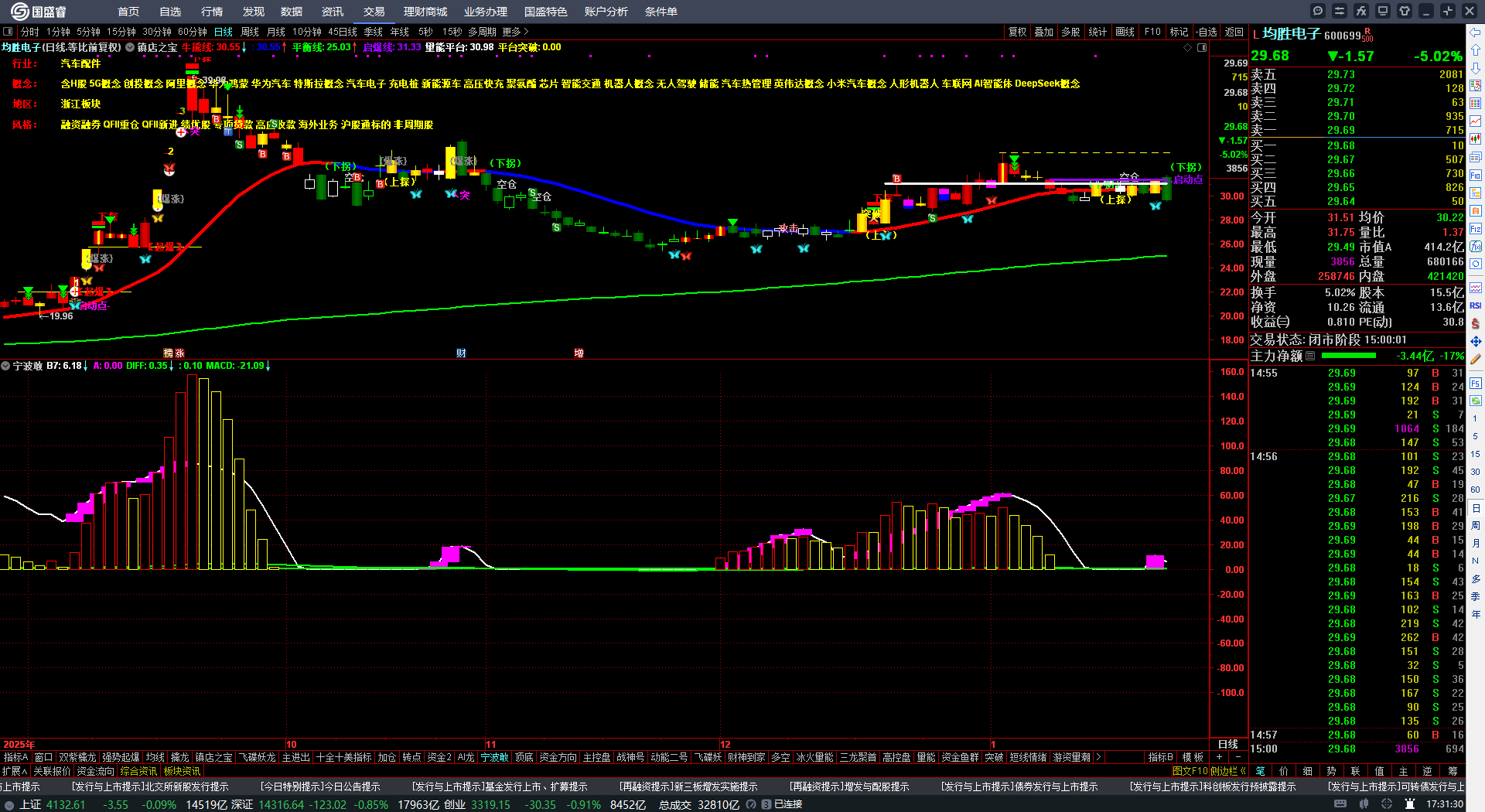Image resolution: width=1485 pixels, height=812 pixels.
Task: Toggle the panel layout icon left of 分时
Action: click(x=9, y=32)
